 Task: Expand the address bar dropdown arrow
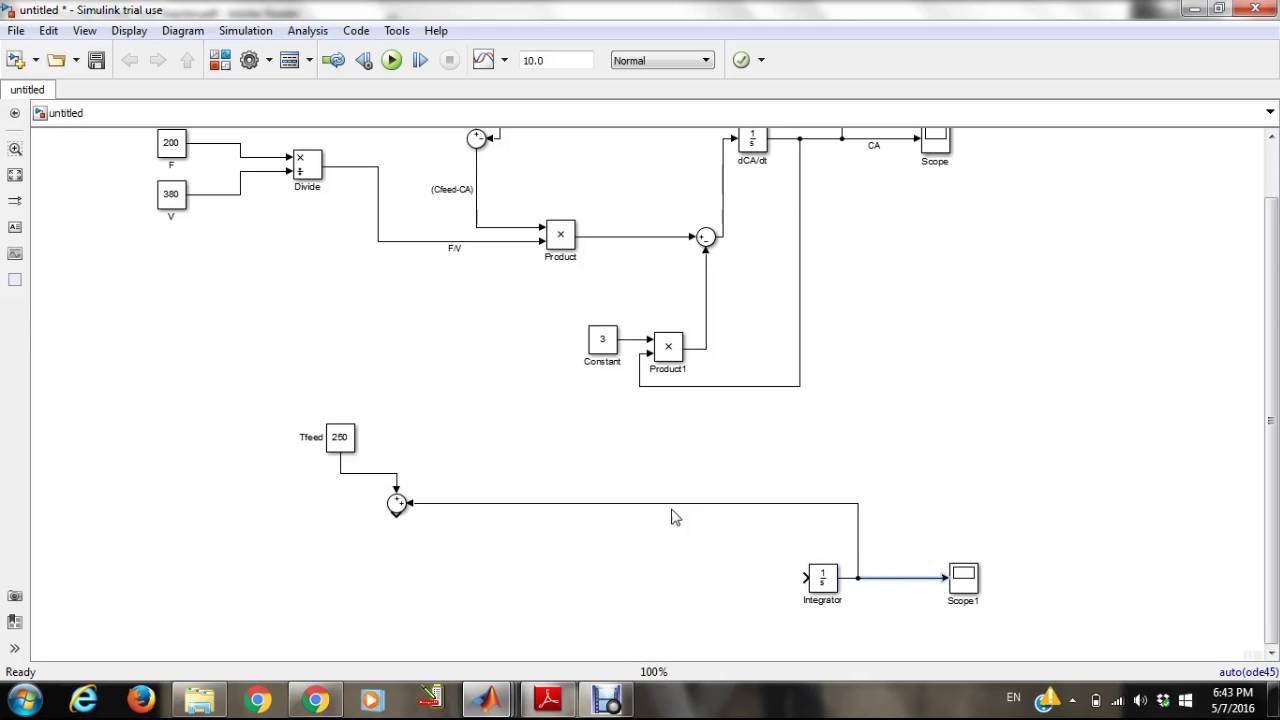tap(1270, 112)
